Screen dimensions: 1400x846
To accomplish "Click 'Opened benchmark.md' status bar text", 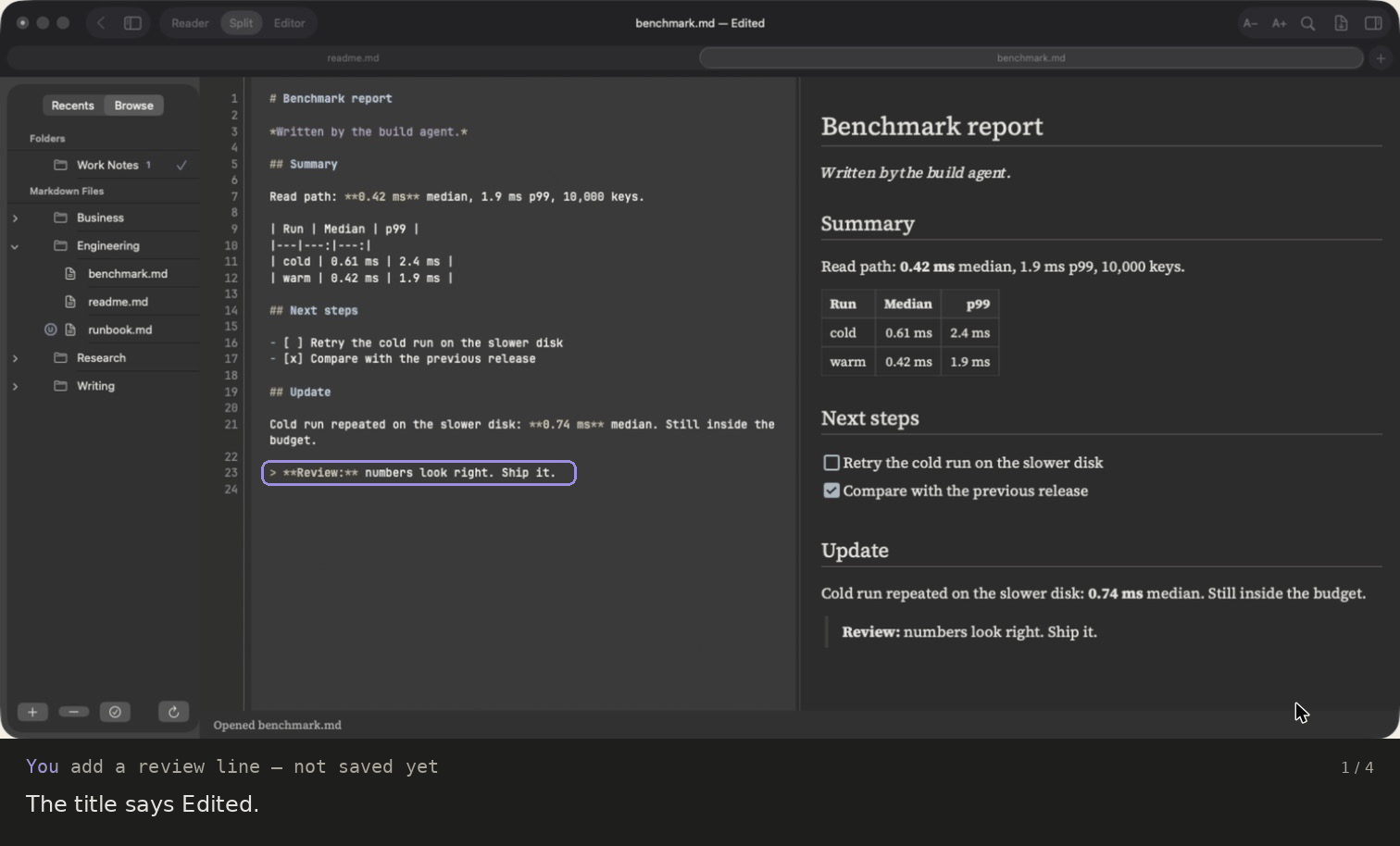I will click(277, 725).
